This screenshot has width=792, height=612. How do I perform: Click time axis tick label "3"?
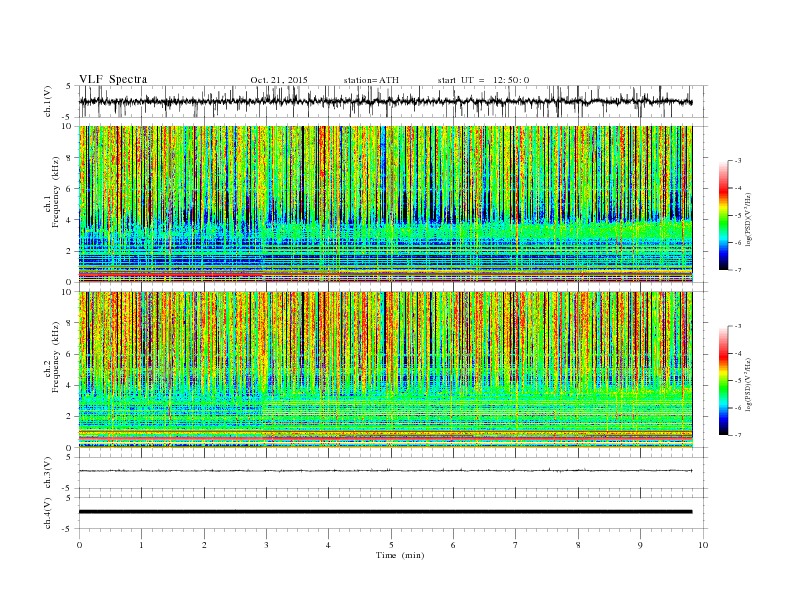(x=266, y=545)
